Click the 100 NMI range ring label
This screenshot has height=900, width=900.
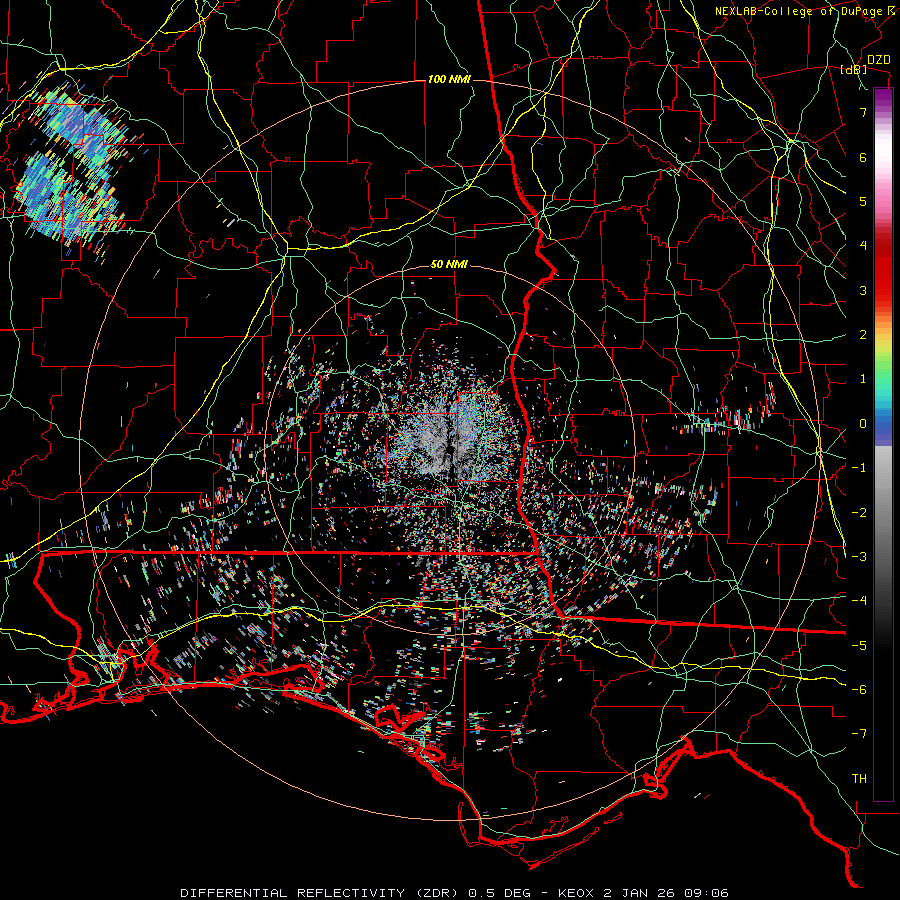click(x=449, y=79)
